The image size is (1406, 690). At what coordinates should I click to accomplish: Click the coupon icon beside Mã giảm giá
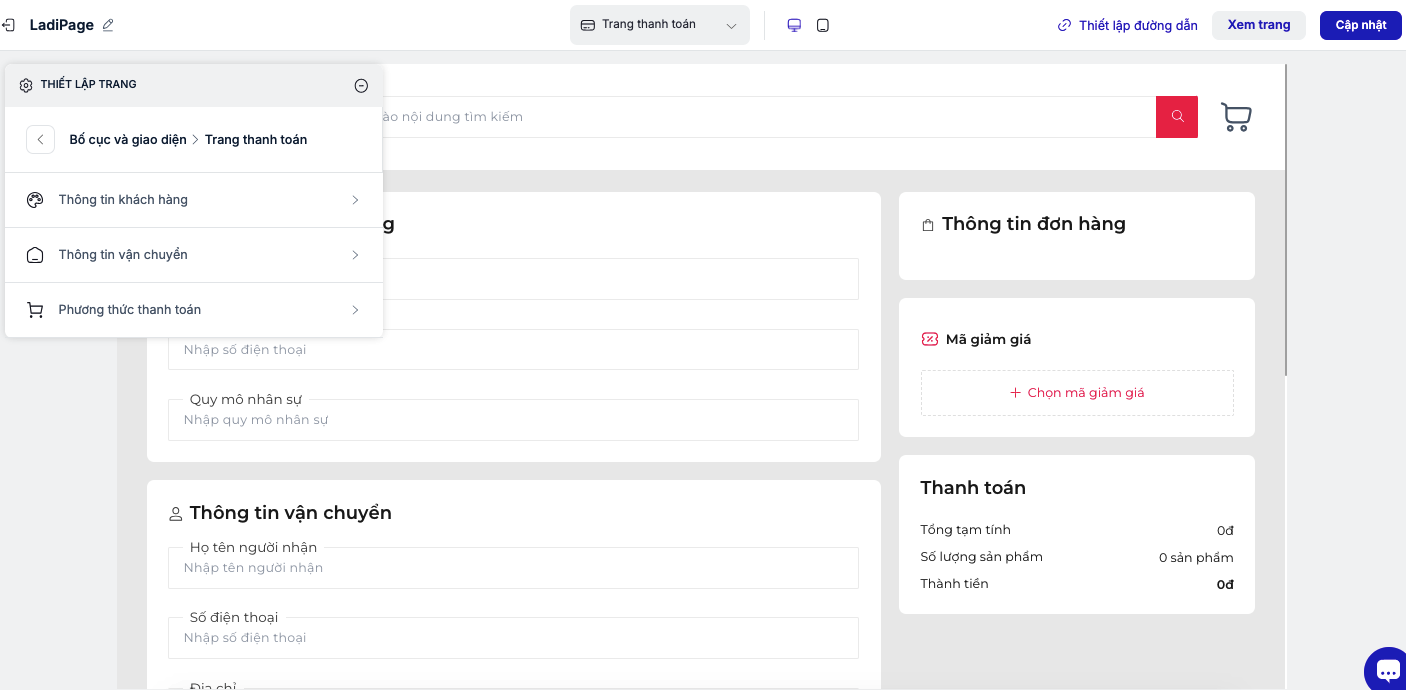929,339
